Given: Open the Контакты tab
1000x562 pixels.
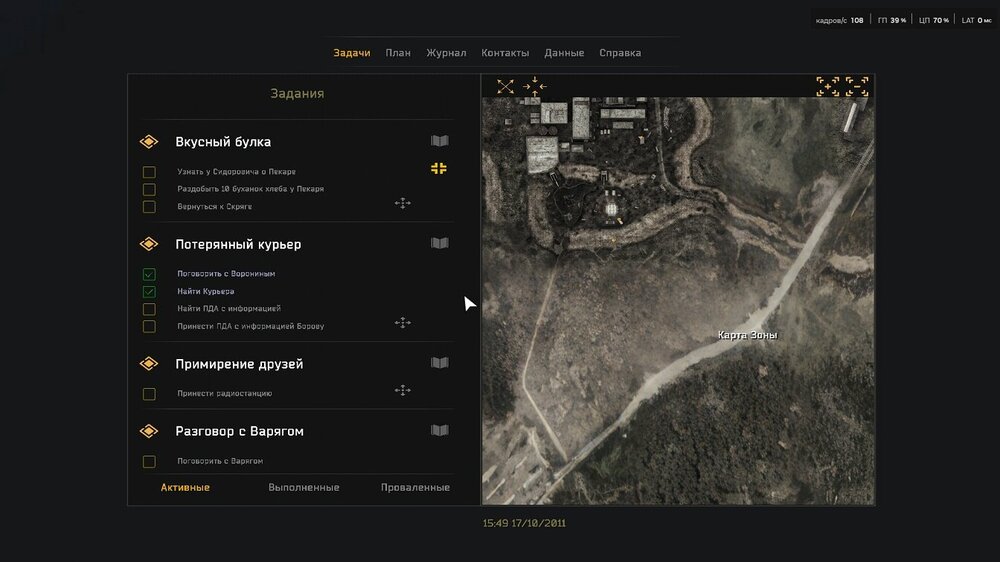Looking at the screenshot, I should [505, 53].
